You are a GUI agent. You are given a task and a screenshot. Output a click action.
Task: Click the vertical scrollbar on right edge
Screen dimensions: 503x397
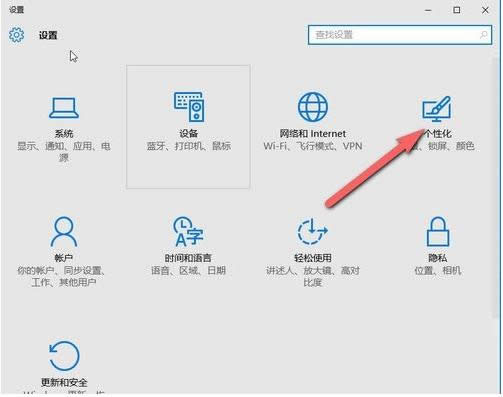coord(496,187)
